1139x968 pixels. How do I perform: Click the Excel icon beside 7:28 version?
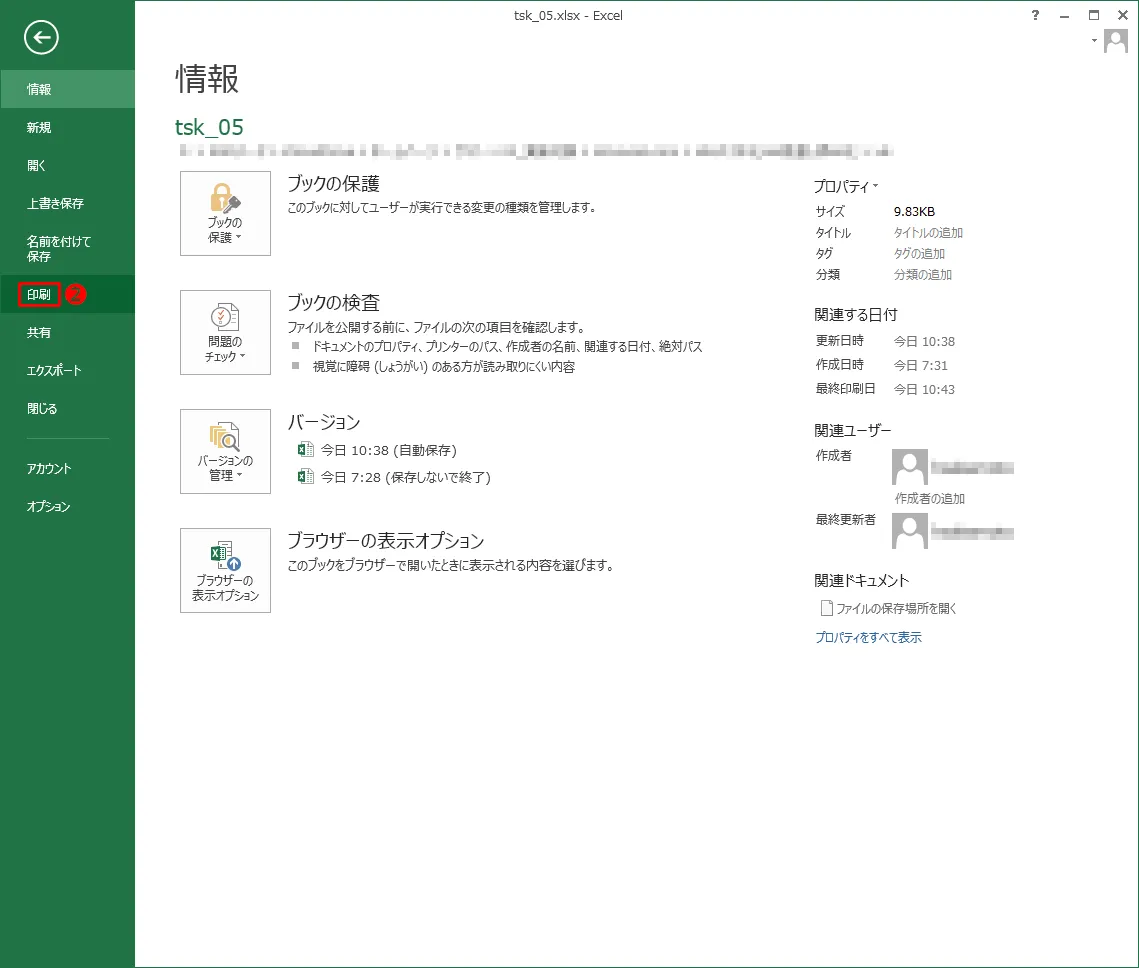[306, 476]
